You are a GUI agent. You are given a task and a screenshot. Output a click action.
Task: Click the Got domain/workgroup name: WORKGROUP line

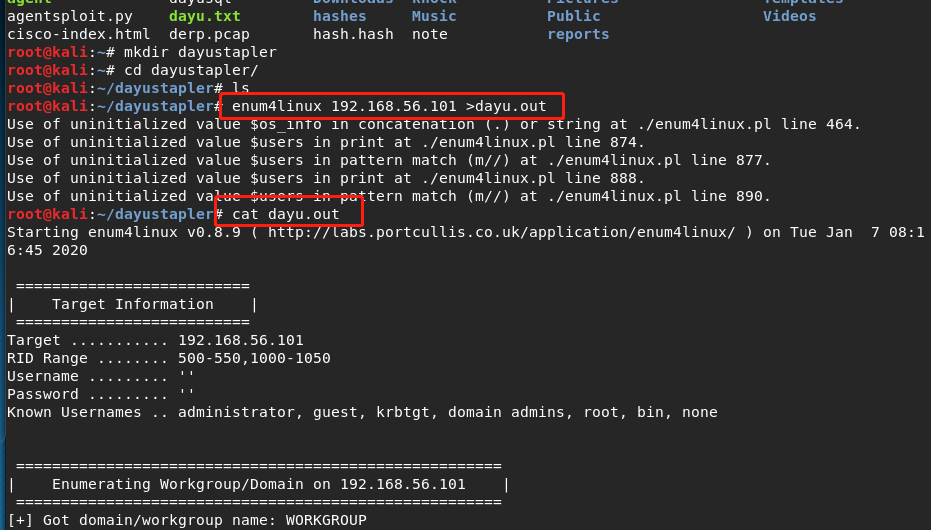(x=187, y=521)
